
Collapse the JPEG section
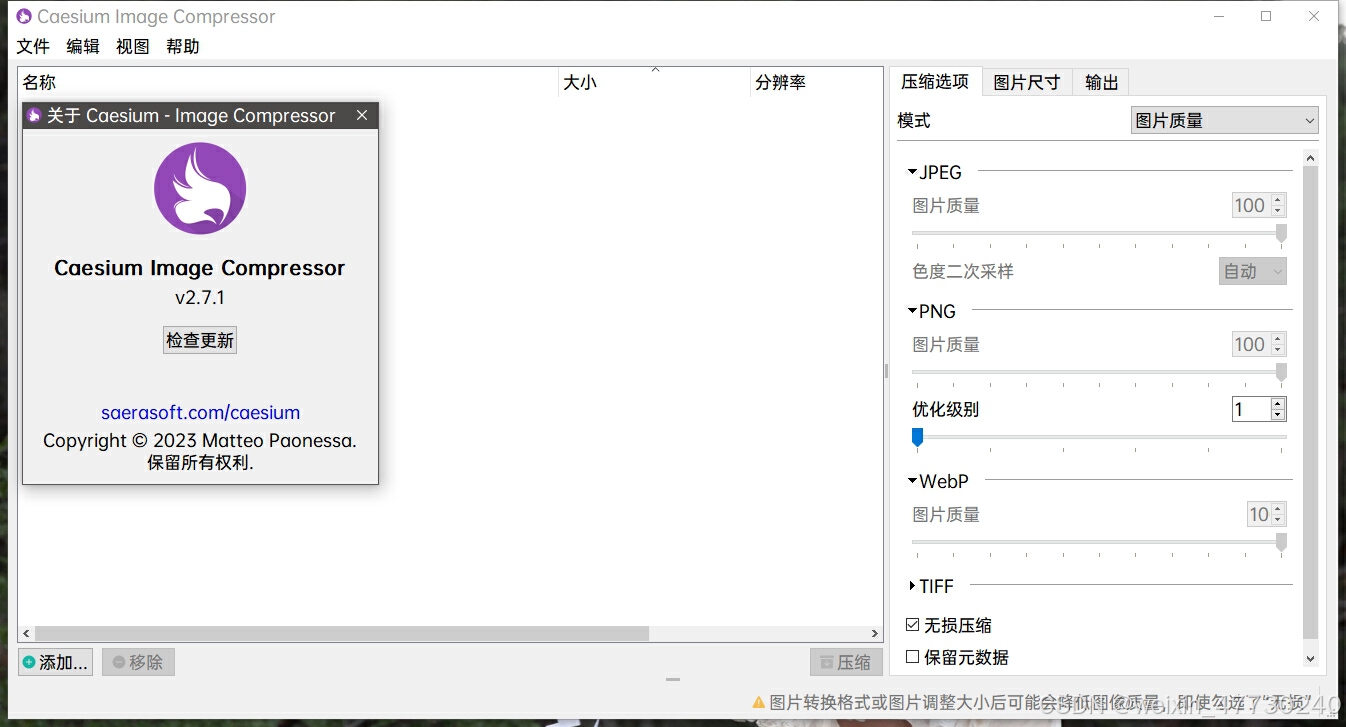tap(912, 172)
